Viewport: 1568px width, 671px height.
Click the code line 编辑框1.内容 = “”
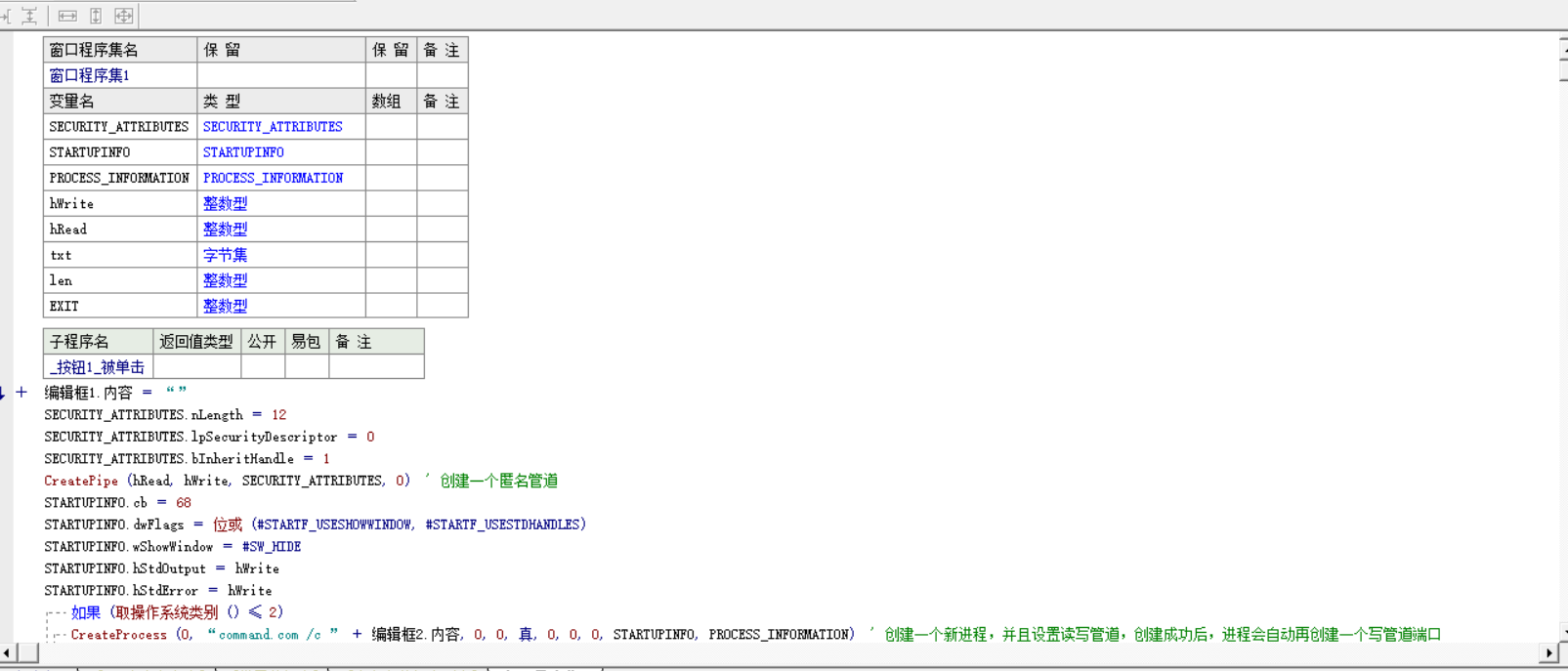(115, 393)
